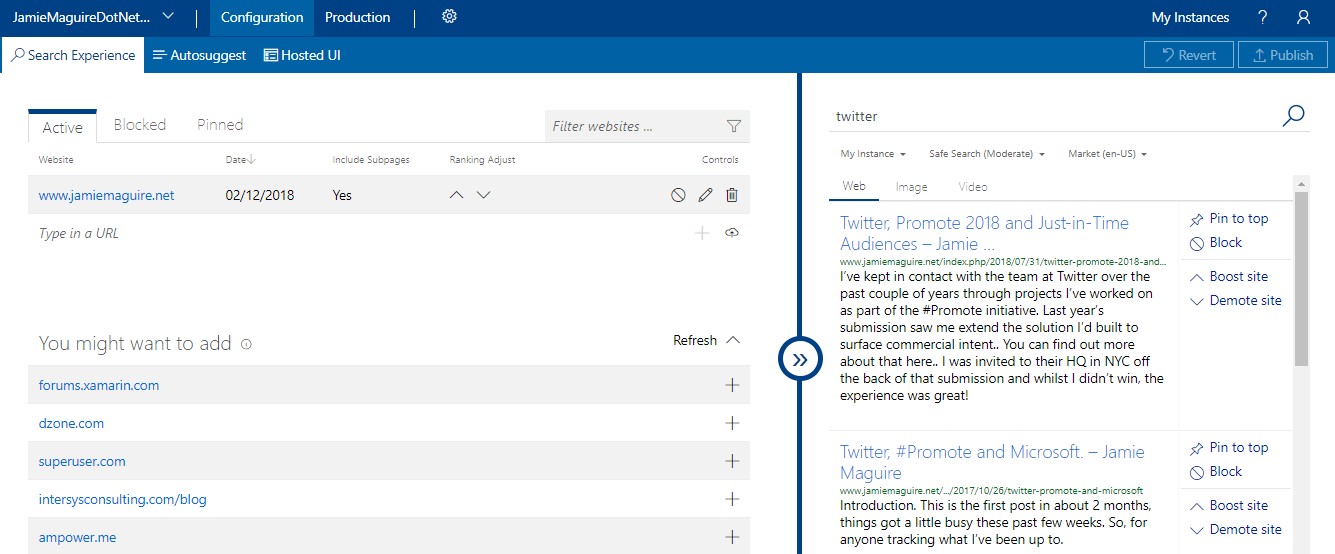
Task: Open result Twitter, Promote 2018 and Just-in-Time Audiences
Action: coord(984,233)
